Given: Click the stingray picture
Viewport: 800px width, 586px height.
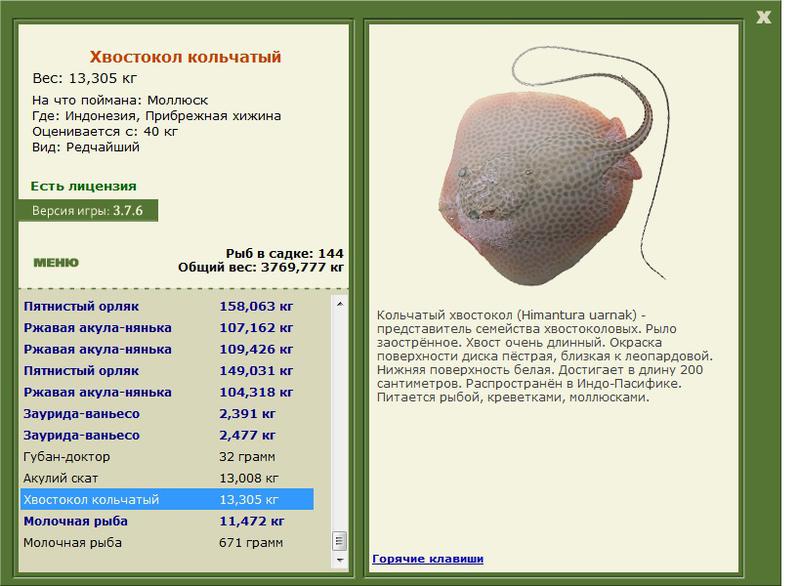Looking at the screenshot, I should (x=553, y=166).
